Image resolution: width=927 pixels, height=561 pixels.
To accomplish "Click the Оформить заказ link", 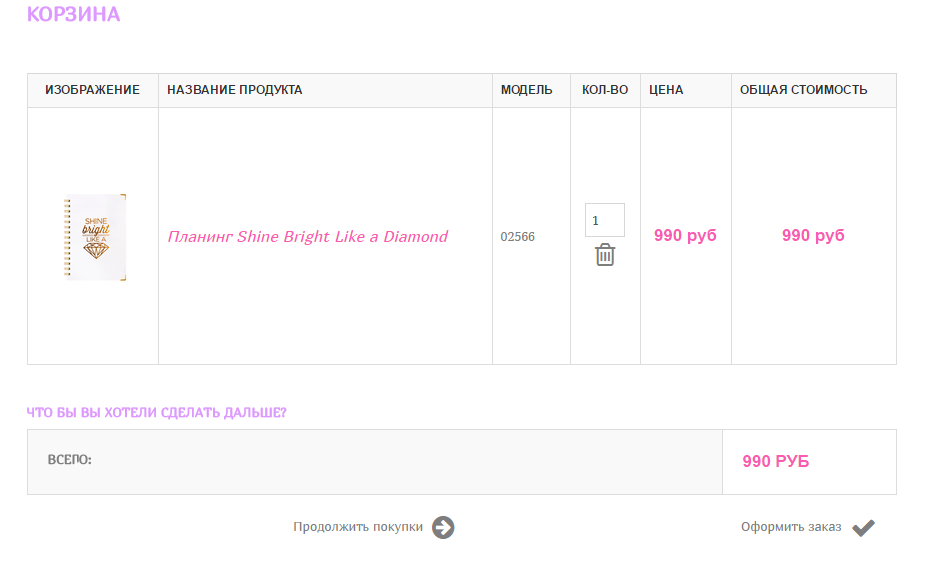I will click(791, 527).
